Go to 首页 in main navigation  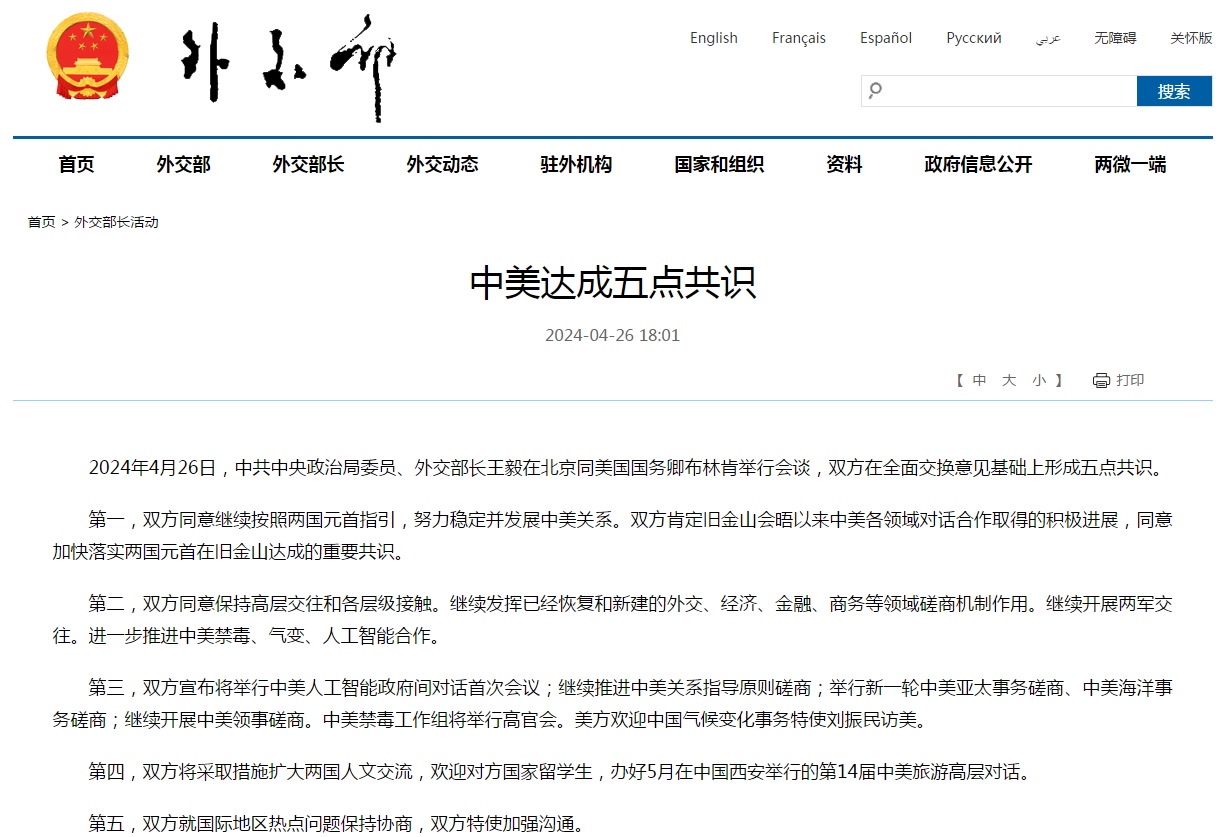click(76, 165)
